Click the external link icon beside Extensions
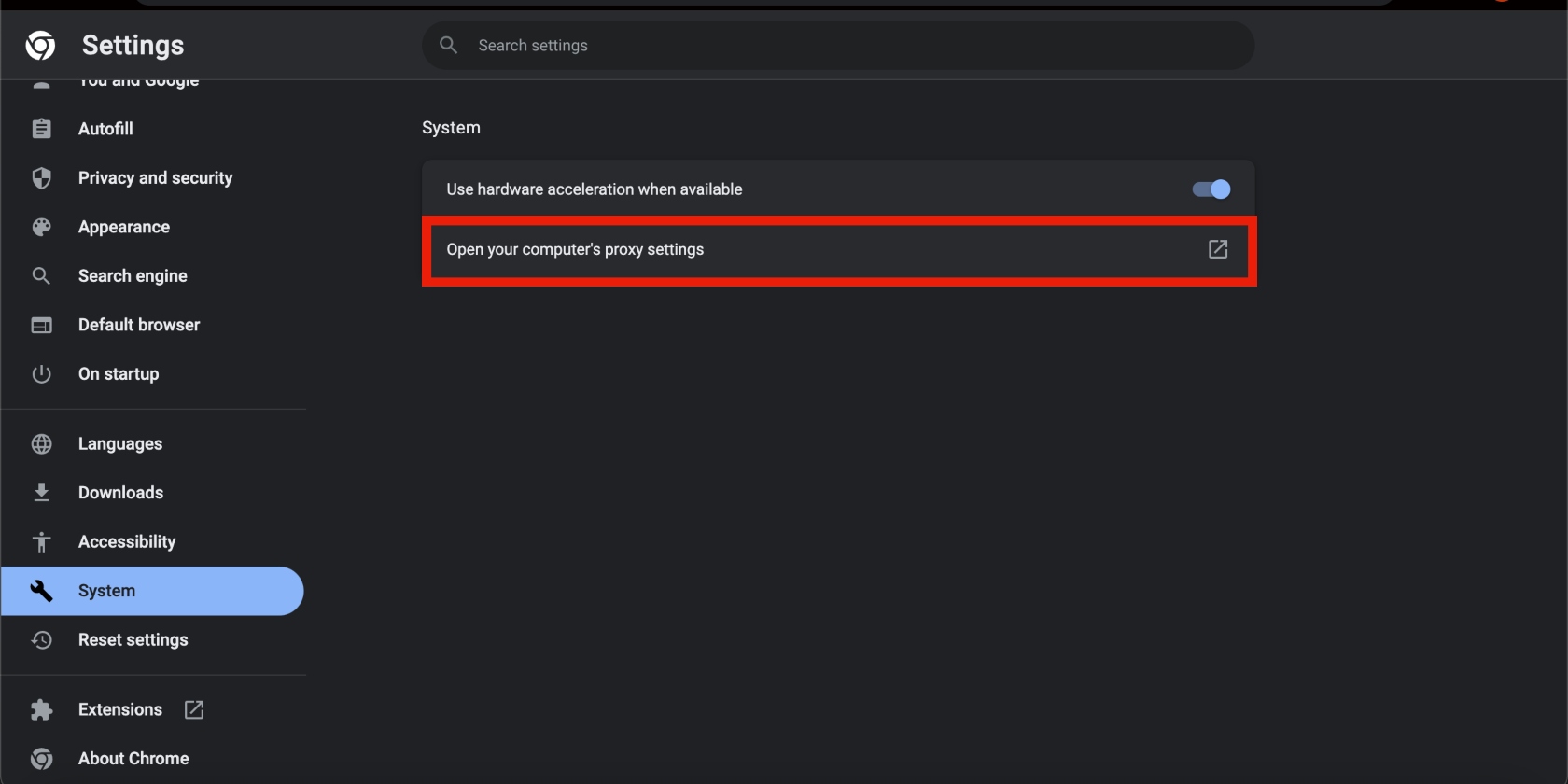The width and height of the screenshot is (1568, 784). (x=194, y=710)
